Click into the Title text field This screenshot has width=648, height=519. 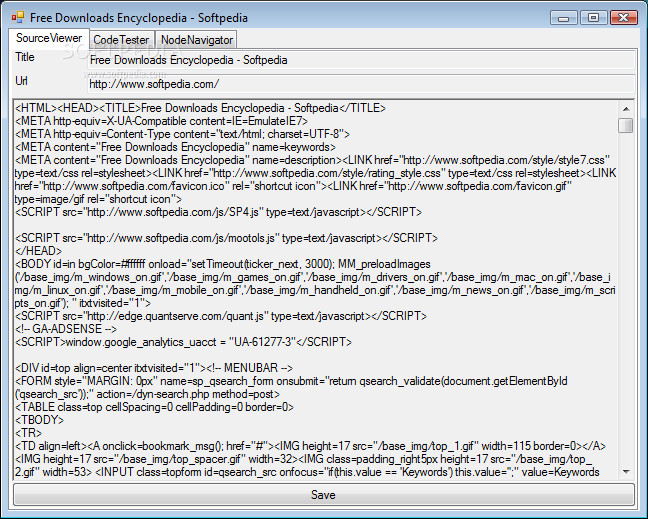(x=361, y=60)
